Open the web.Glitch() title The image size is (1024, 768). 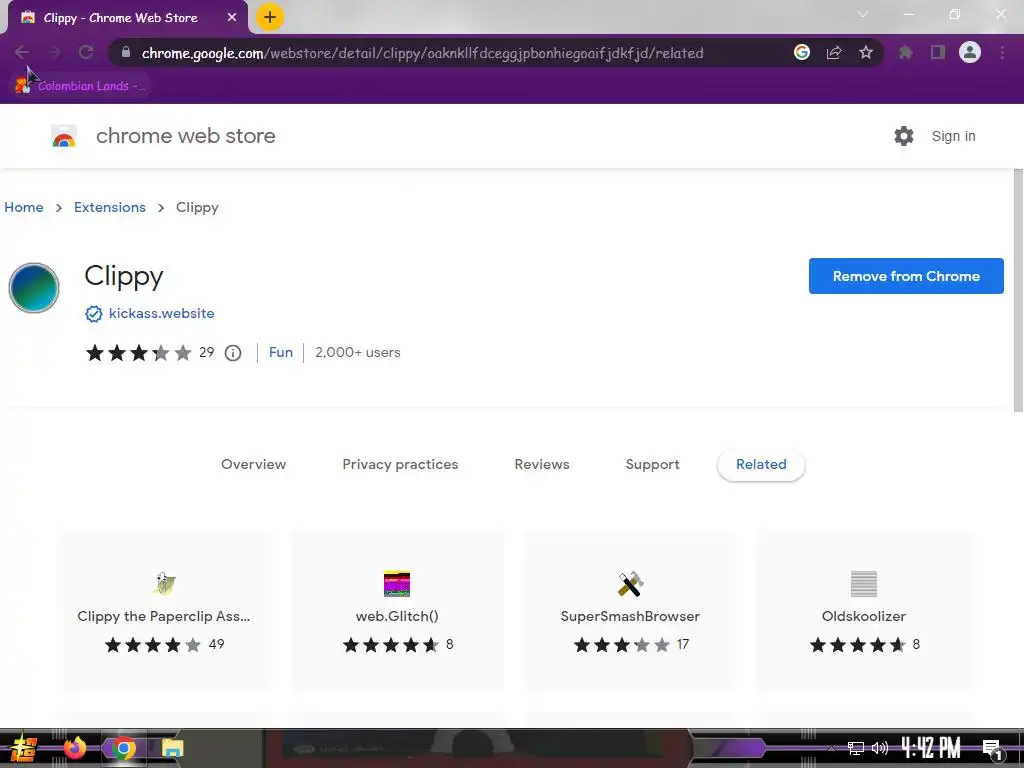397,616
